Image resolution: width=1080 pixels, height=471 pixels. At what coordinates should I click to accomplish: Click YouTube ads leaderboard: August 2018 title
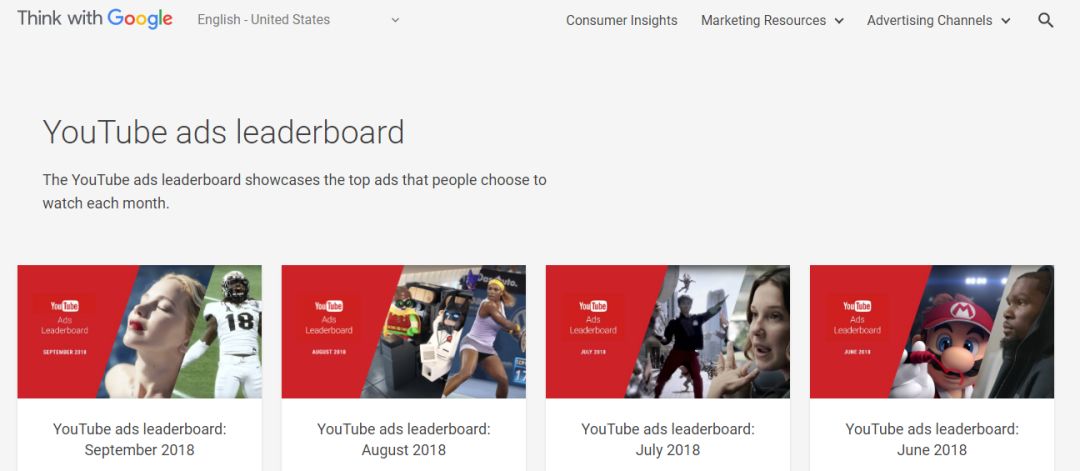pos(404,439)
